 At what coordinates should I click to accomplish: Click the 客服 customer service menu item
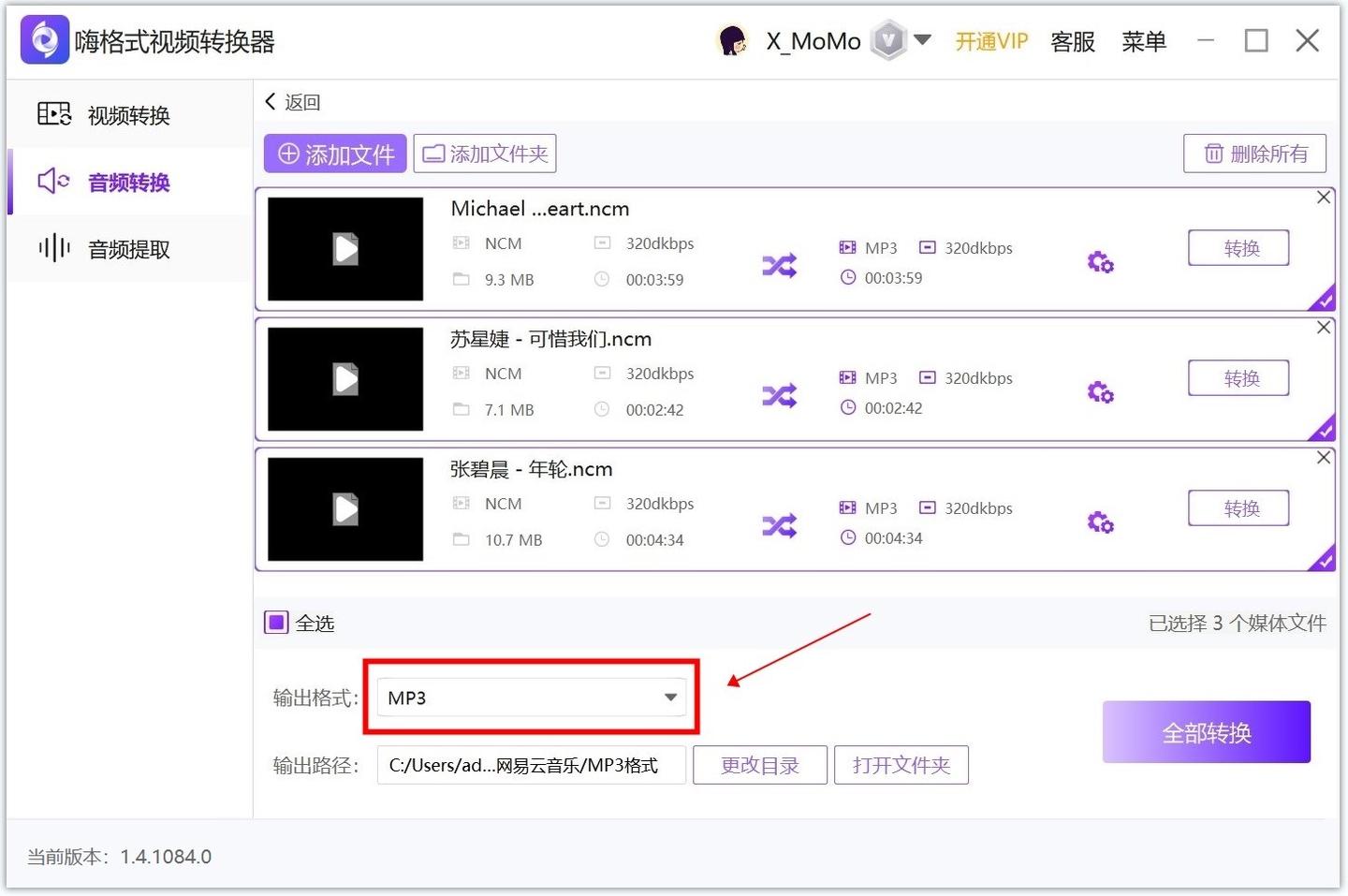point(1072,41)
